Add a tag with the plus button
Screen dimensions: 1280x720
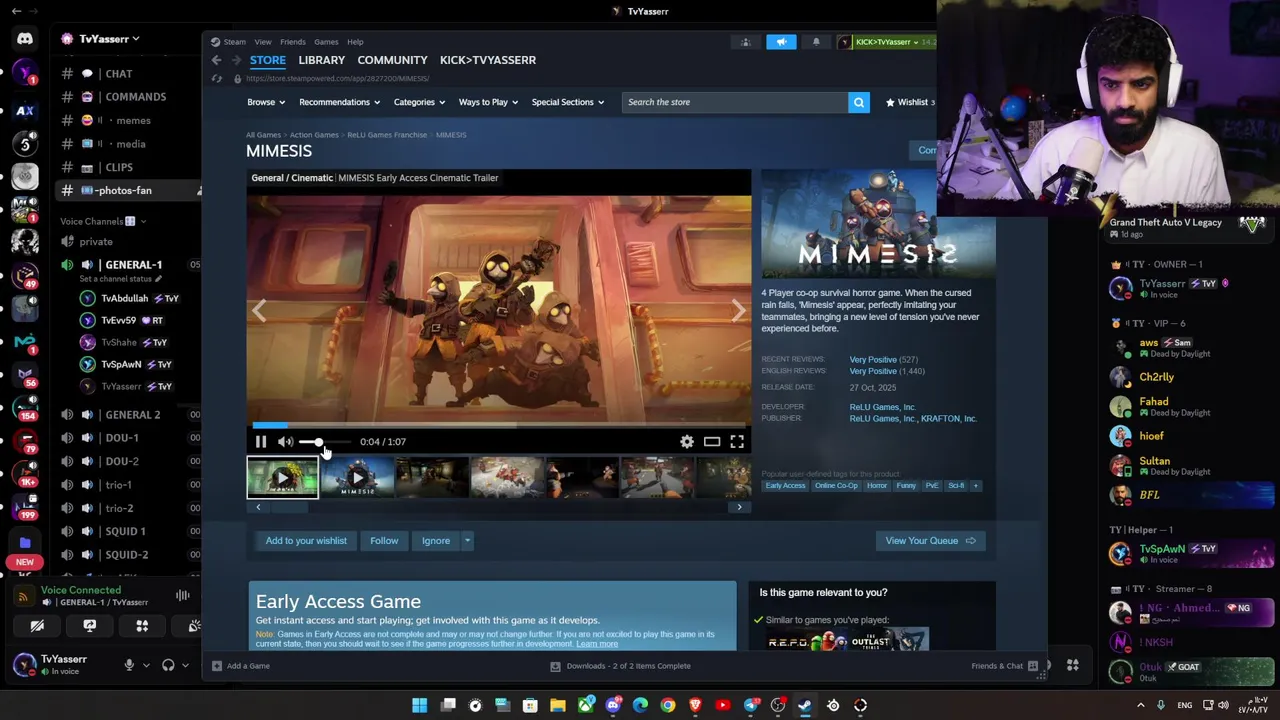975,486
